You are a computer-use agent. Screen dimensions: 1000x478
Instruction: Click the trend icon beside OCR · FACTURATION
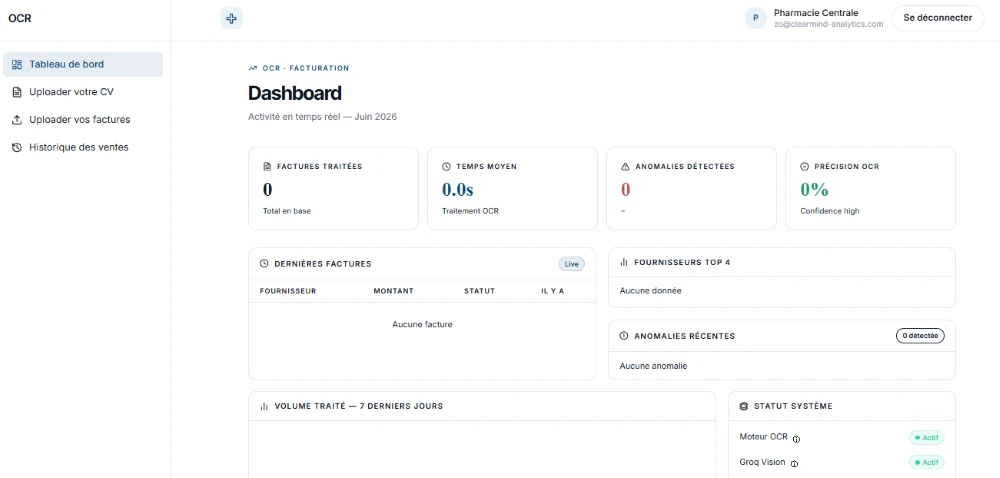pyautogui.click(x=253, y=68)
